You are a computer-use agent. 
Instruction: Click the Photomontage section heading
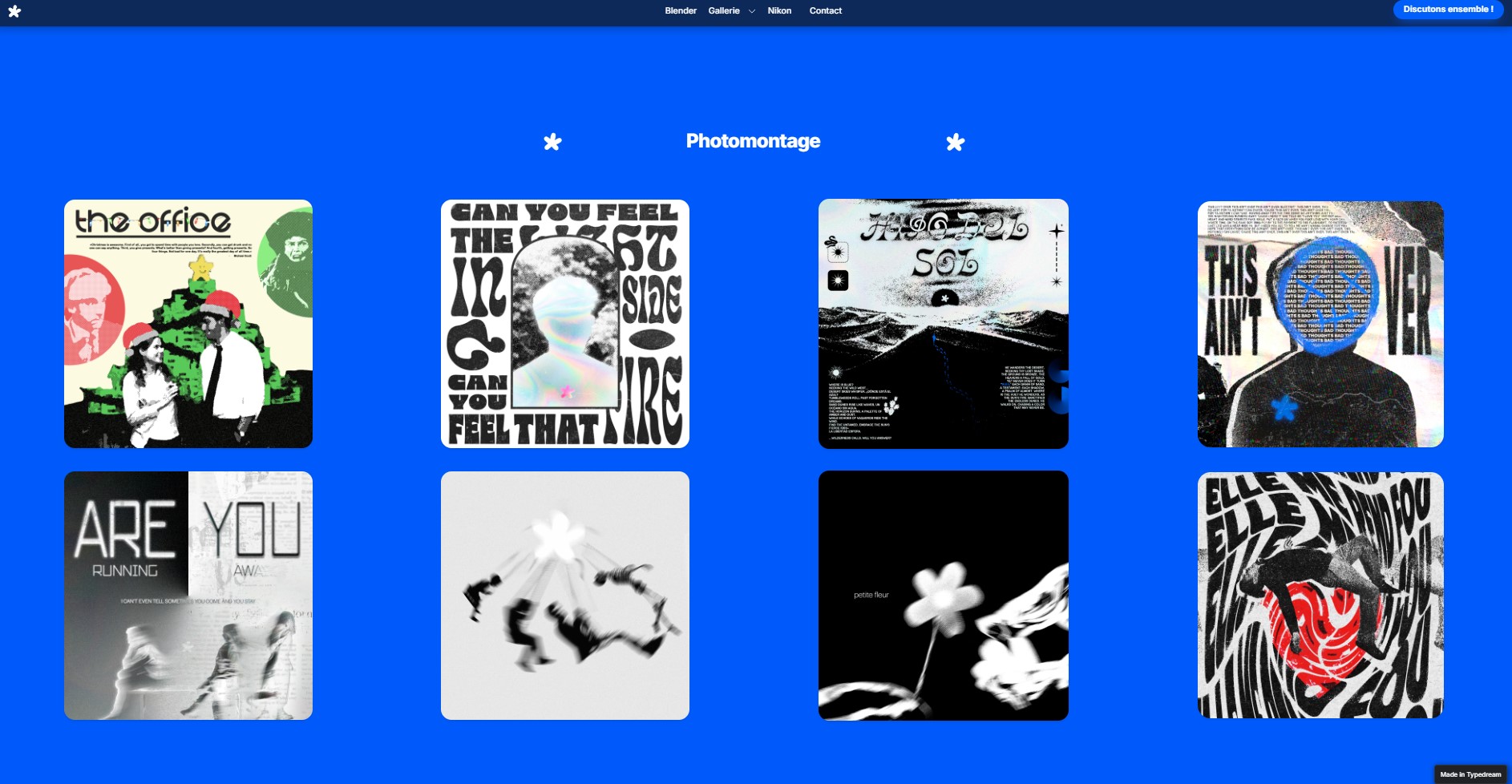click(x=753, y=141)
